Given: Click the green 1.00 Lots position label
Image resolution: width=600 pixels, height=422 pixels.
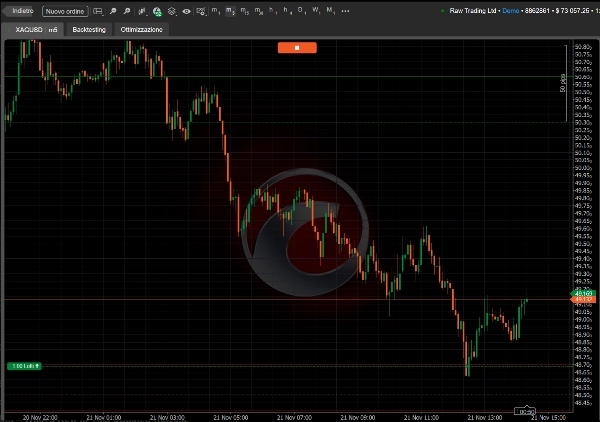Looking at the screenshot, I should tap(25, 366).
